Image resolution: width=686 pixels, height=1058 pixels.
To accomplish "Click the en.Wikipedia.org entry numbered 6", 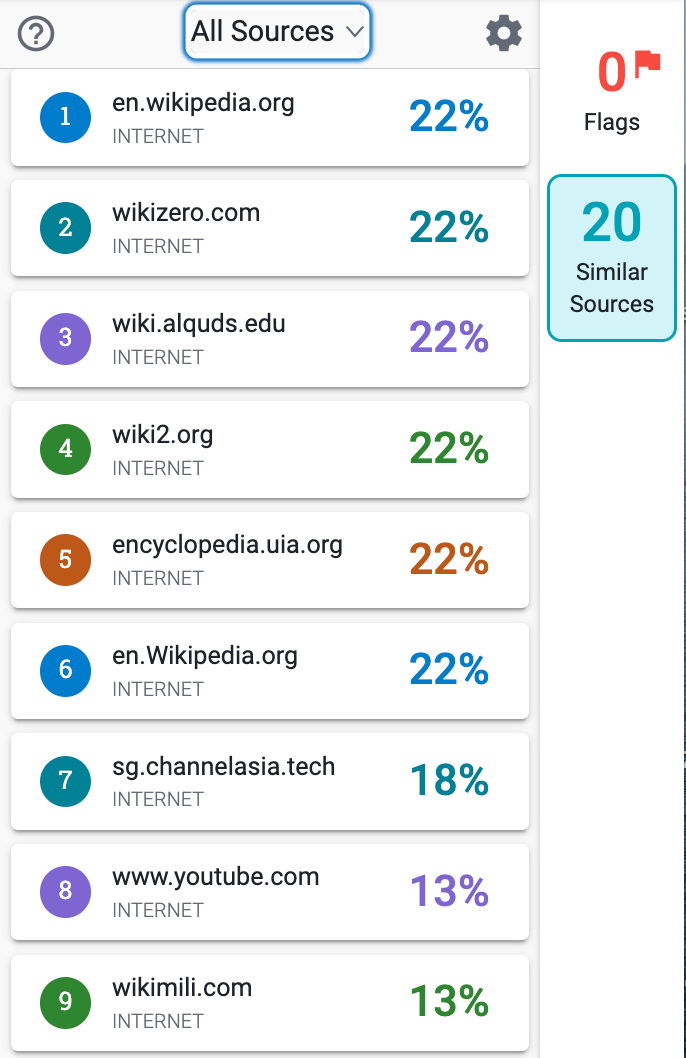I will click(x=270, y=671).
